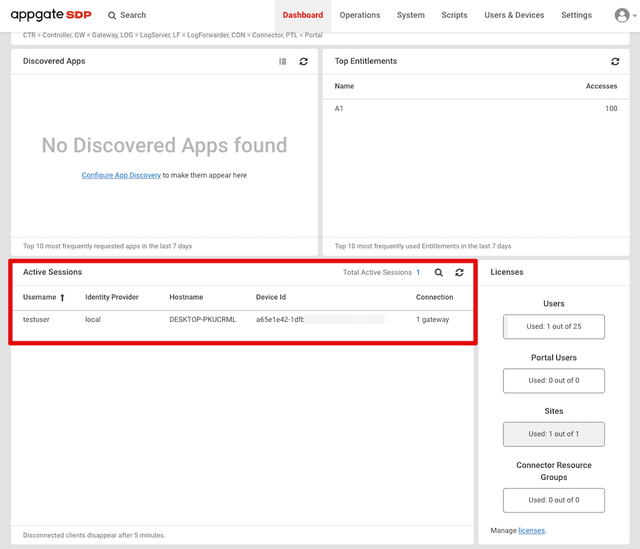Search within Active Sessions

point(438,272)
